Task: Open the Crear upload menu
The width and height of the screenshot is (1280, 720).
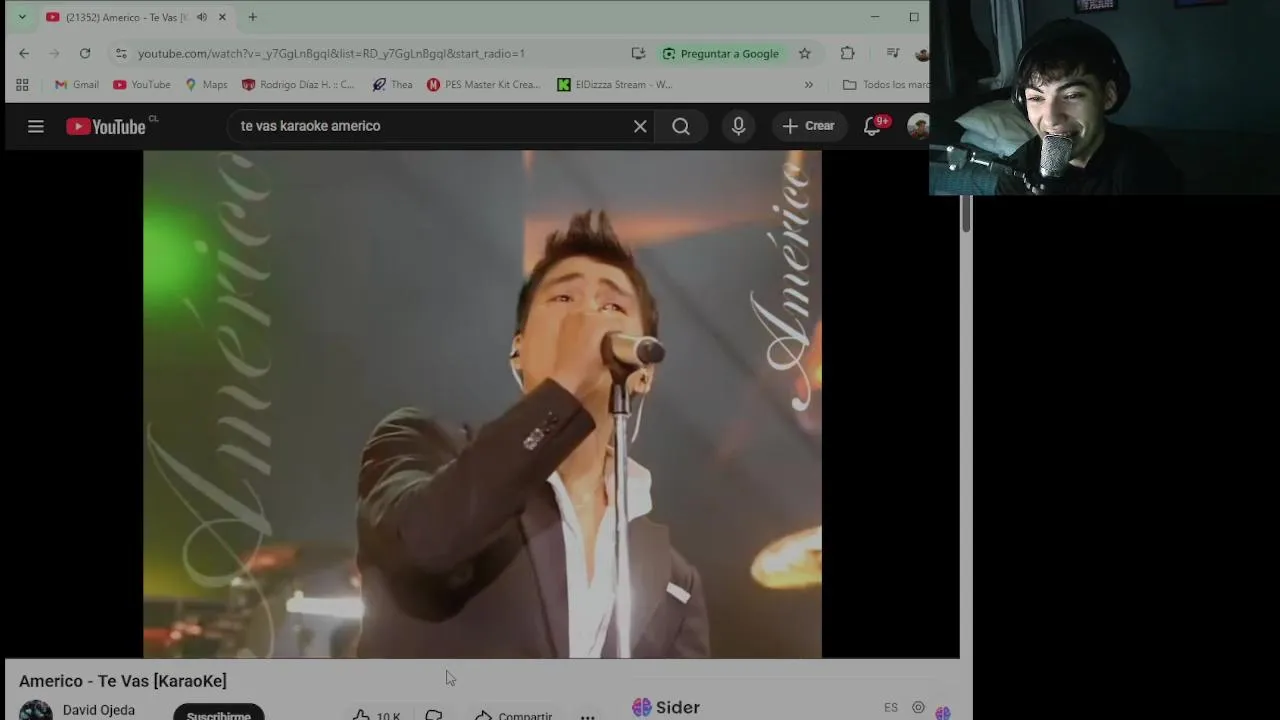Action: pyautogui.click(x=808, y=126)
